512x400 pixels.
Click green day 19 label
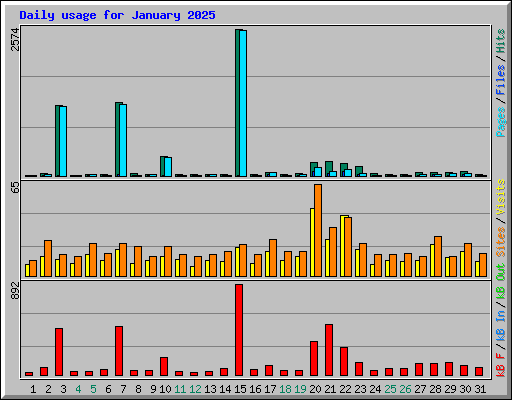pyautogui.click(x=300, y=389)
